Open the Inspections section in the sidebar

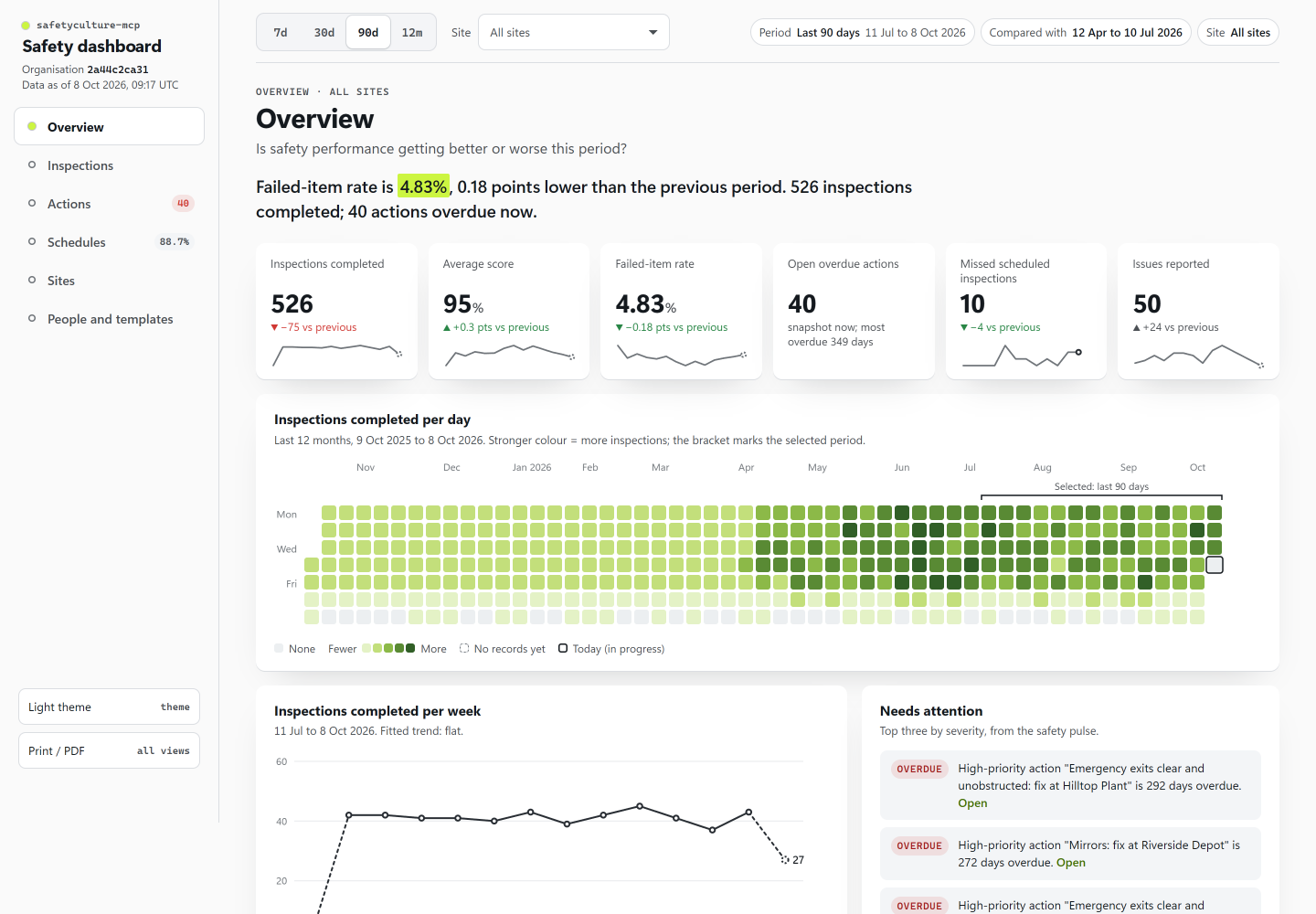(109, 165)
